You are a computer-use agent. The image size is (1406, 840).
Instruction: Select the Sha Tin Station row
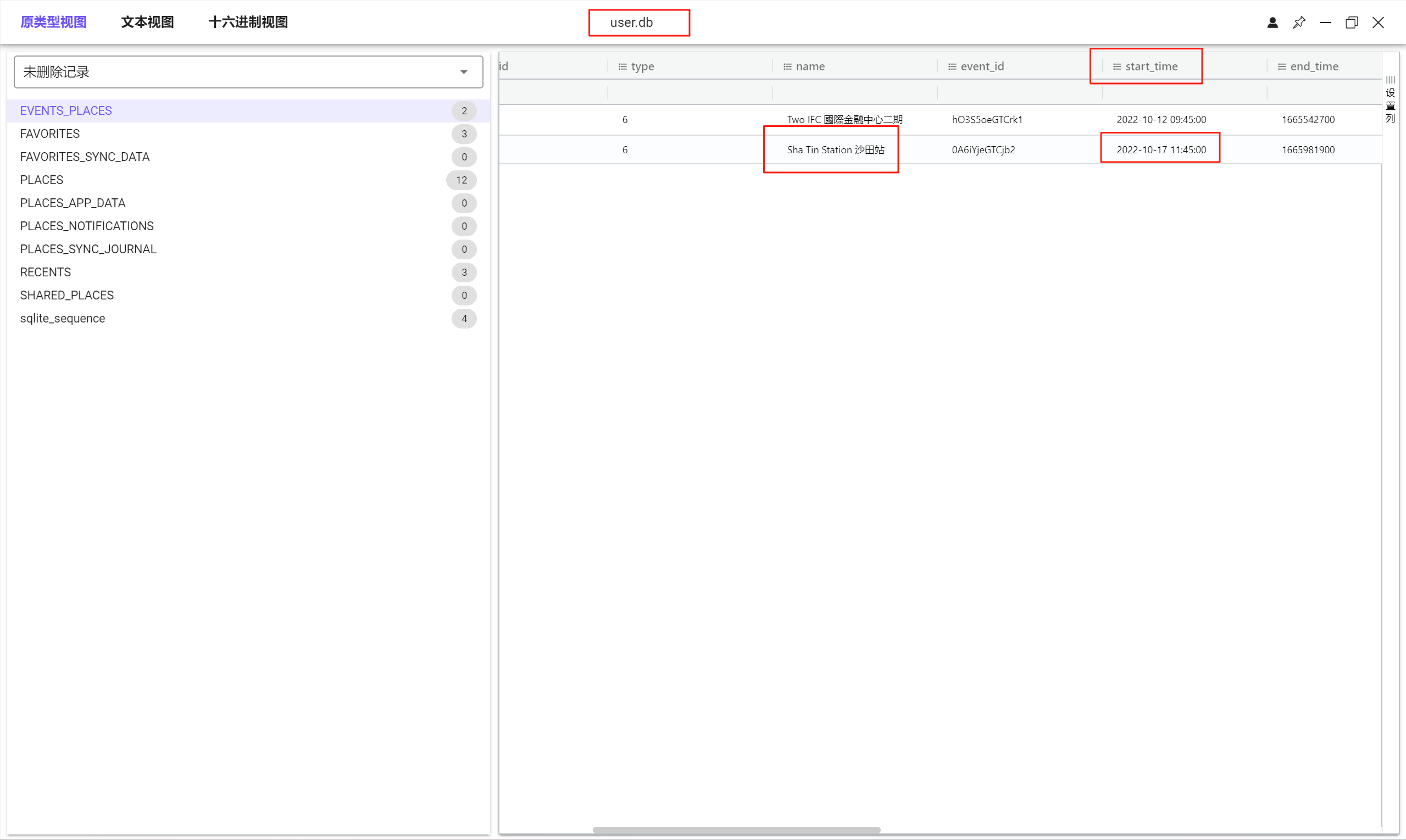(835, 150)
